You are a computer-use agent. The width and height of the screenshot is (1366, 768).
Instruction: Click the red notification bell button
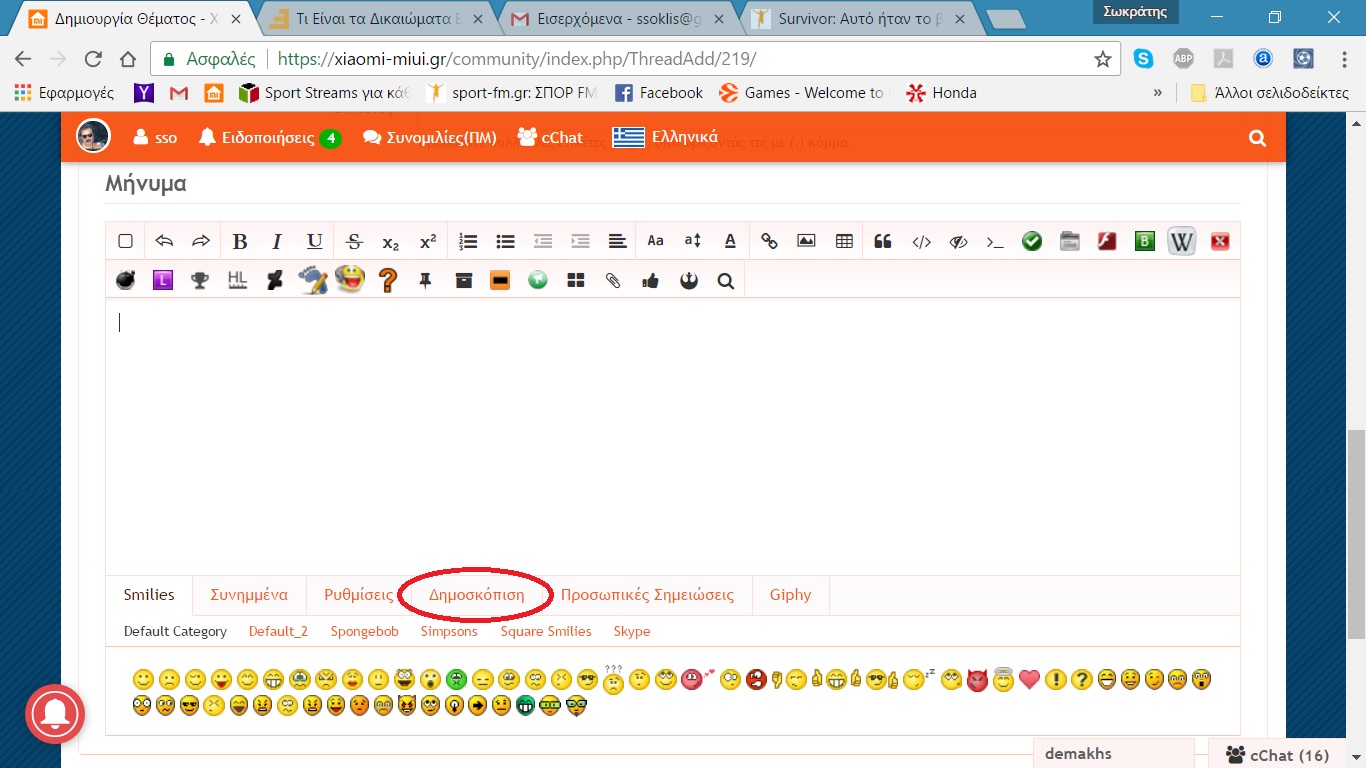click(x=55, y=713)
